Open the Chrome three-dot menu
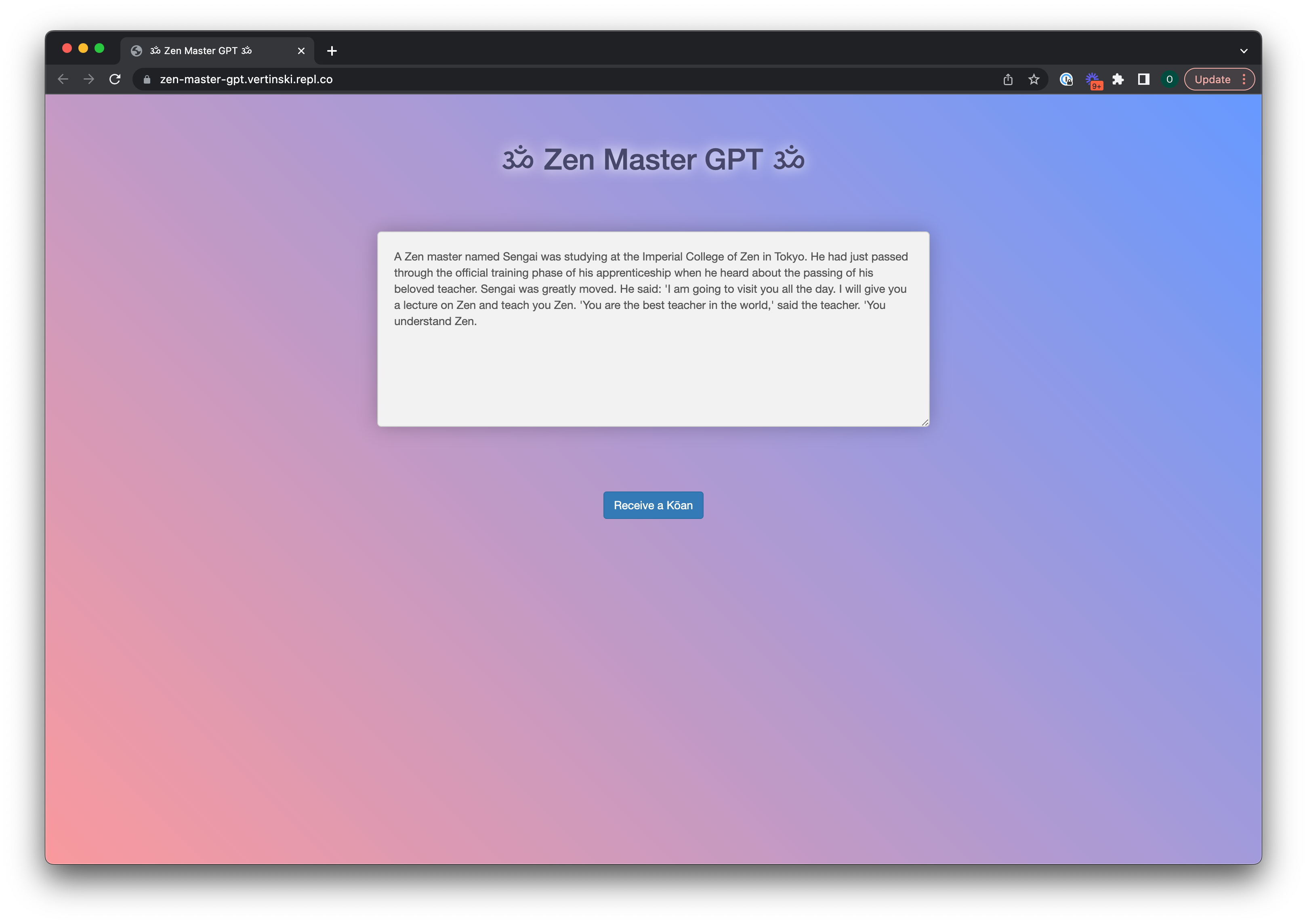Screen dimensions: 1307x924 click(1244, 79)
